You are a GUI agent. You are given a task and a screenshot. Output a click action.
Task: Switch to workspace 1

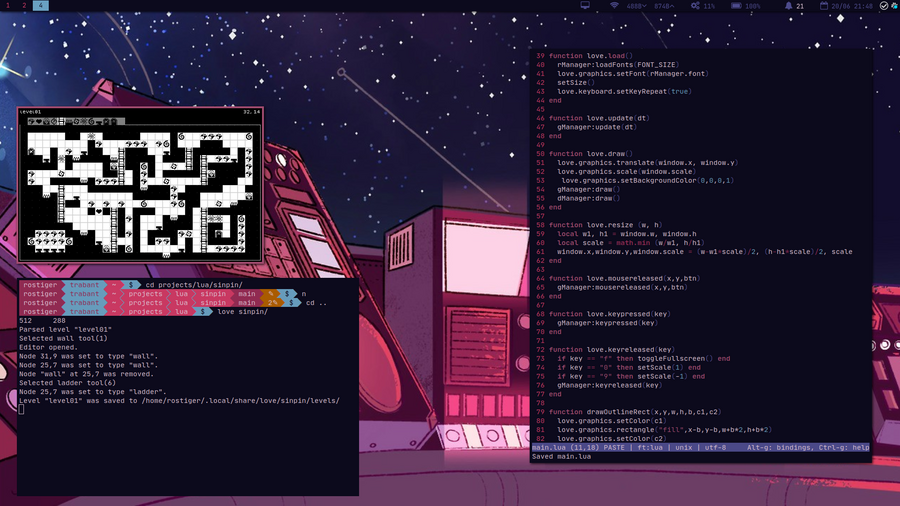(x=8, y=6)
